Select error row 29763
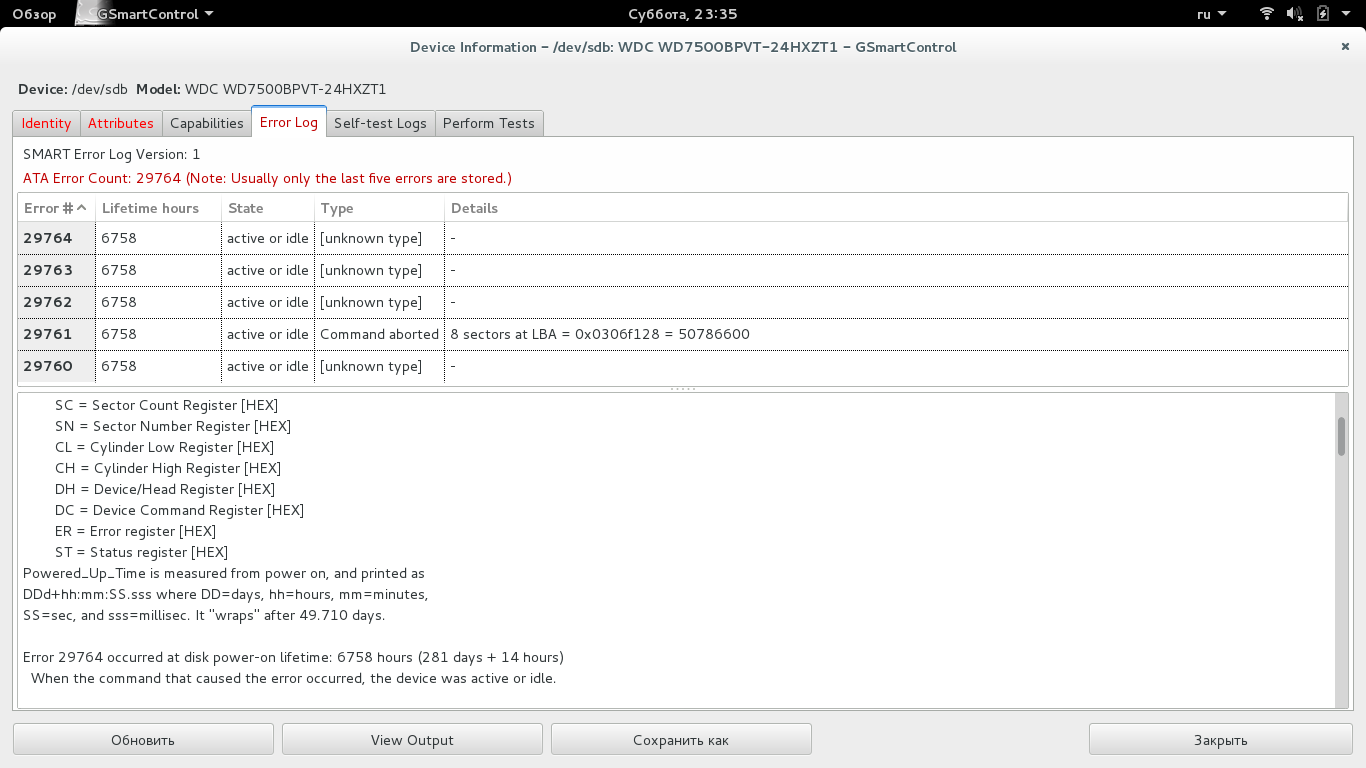This screenshot has width=1366, height=768. tap(683, 270)
